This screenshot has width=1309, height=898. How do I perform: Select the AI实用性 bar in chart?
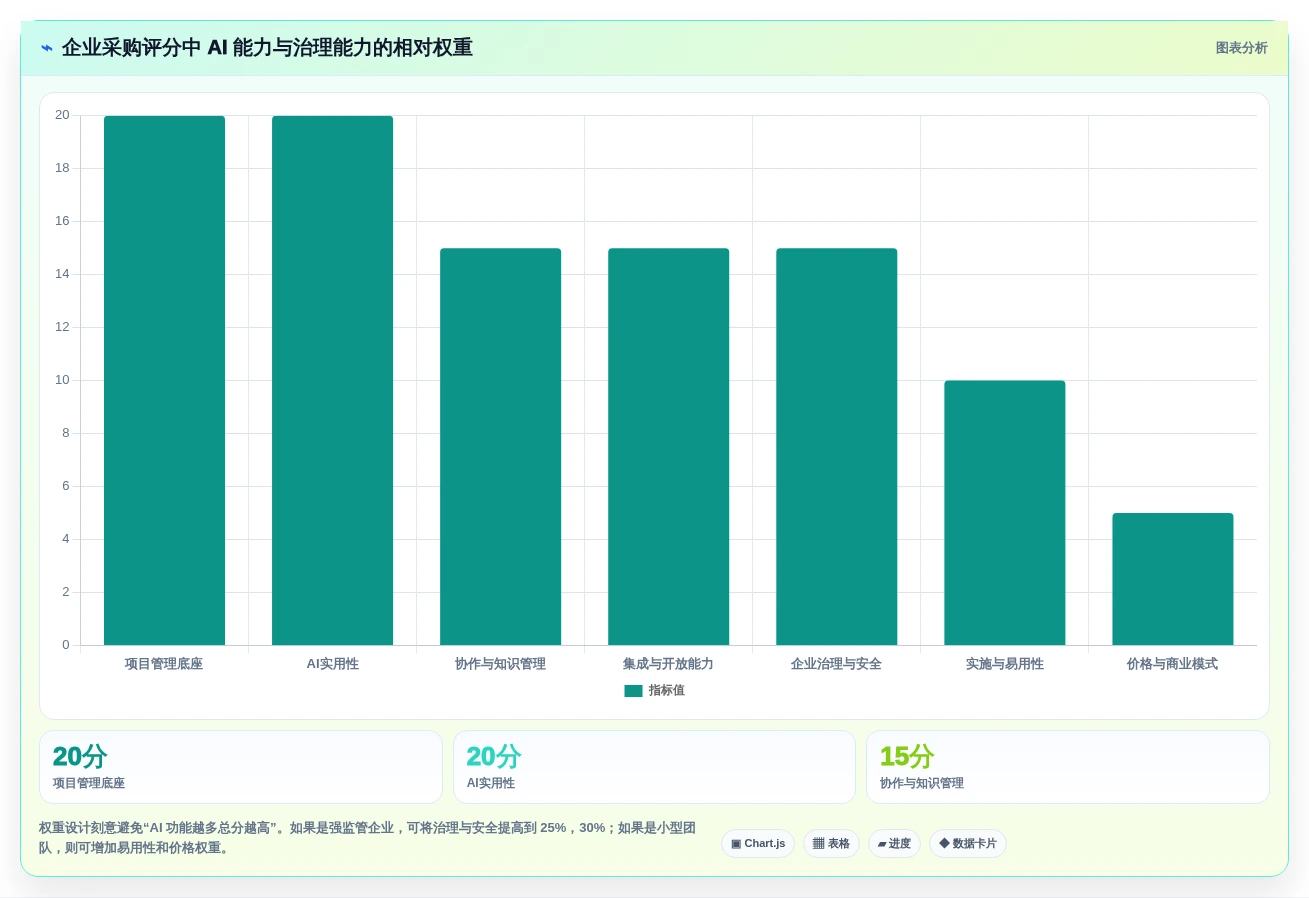(332, 380)
